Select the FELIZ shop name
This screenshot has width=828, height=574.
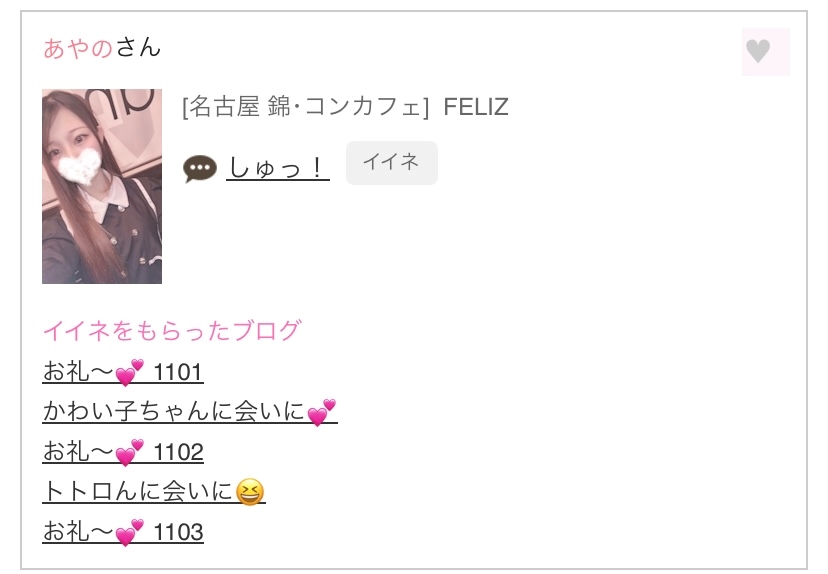coord(476,107)
